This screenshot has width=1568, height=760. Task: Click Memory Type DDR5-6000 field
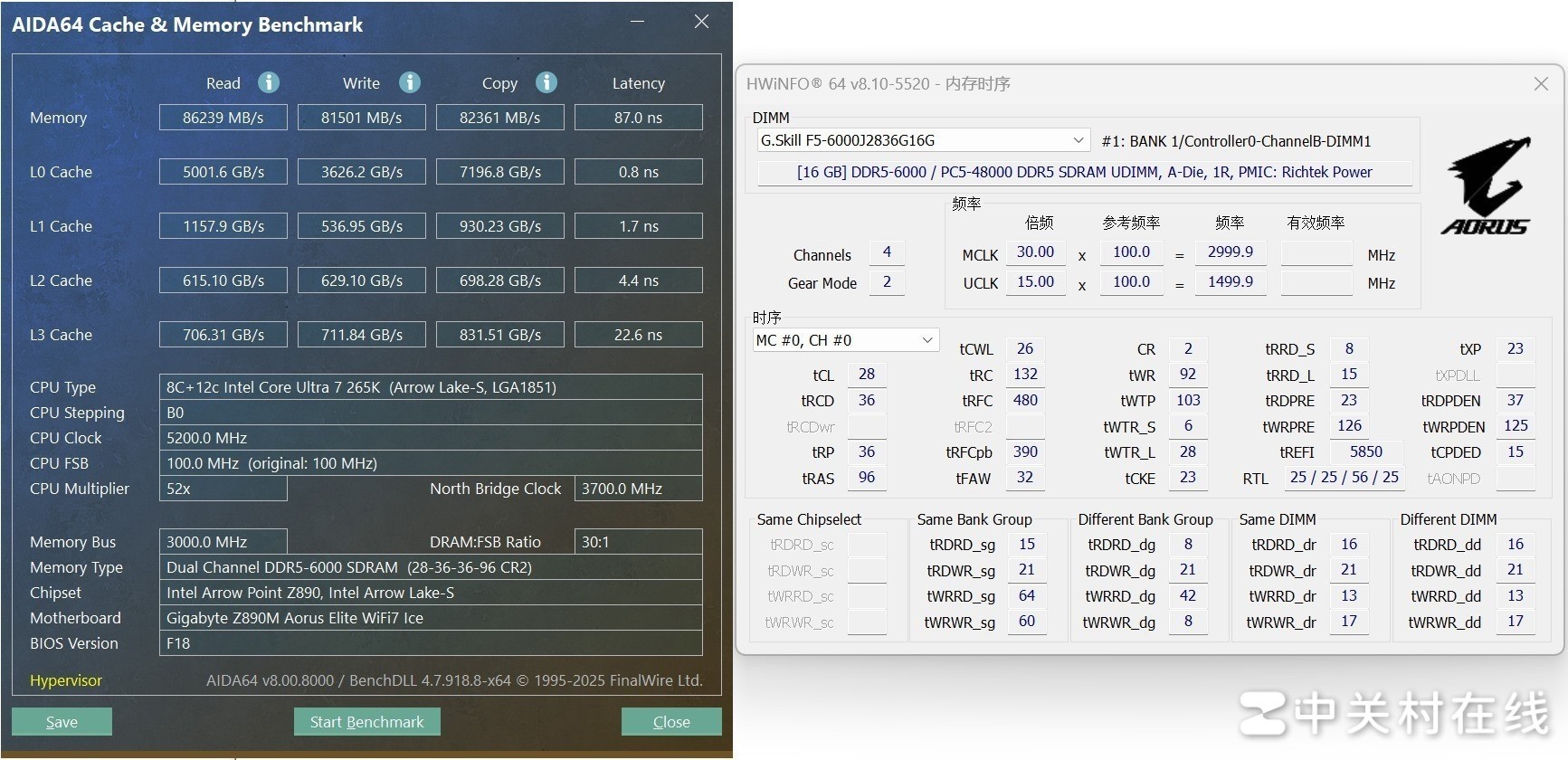pyautogui.click(x=431, y=567)
